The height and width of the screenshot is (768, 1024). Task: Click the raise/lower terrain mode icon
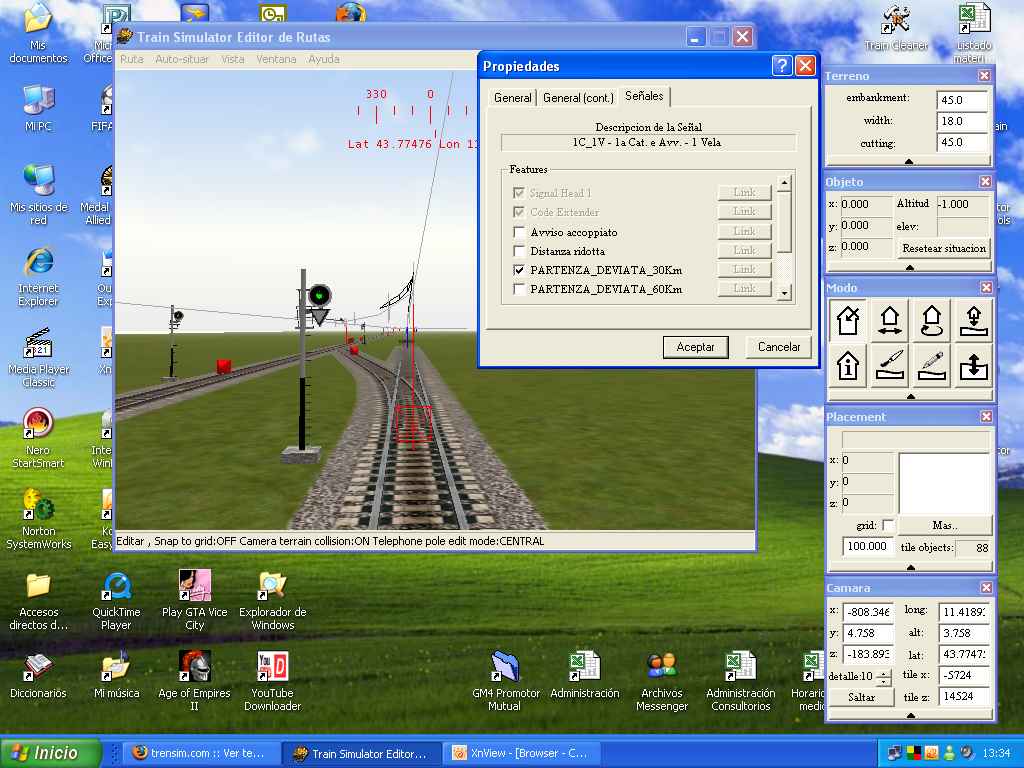coord(973,366)
